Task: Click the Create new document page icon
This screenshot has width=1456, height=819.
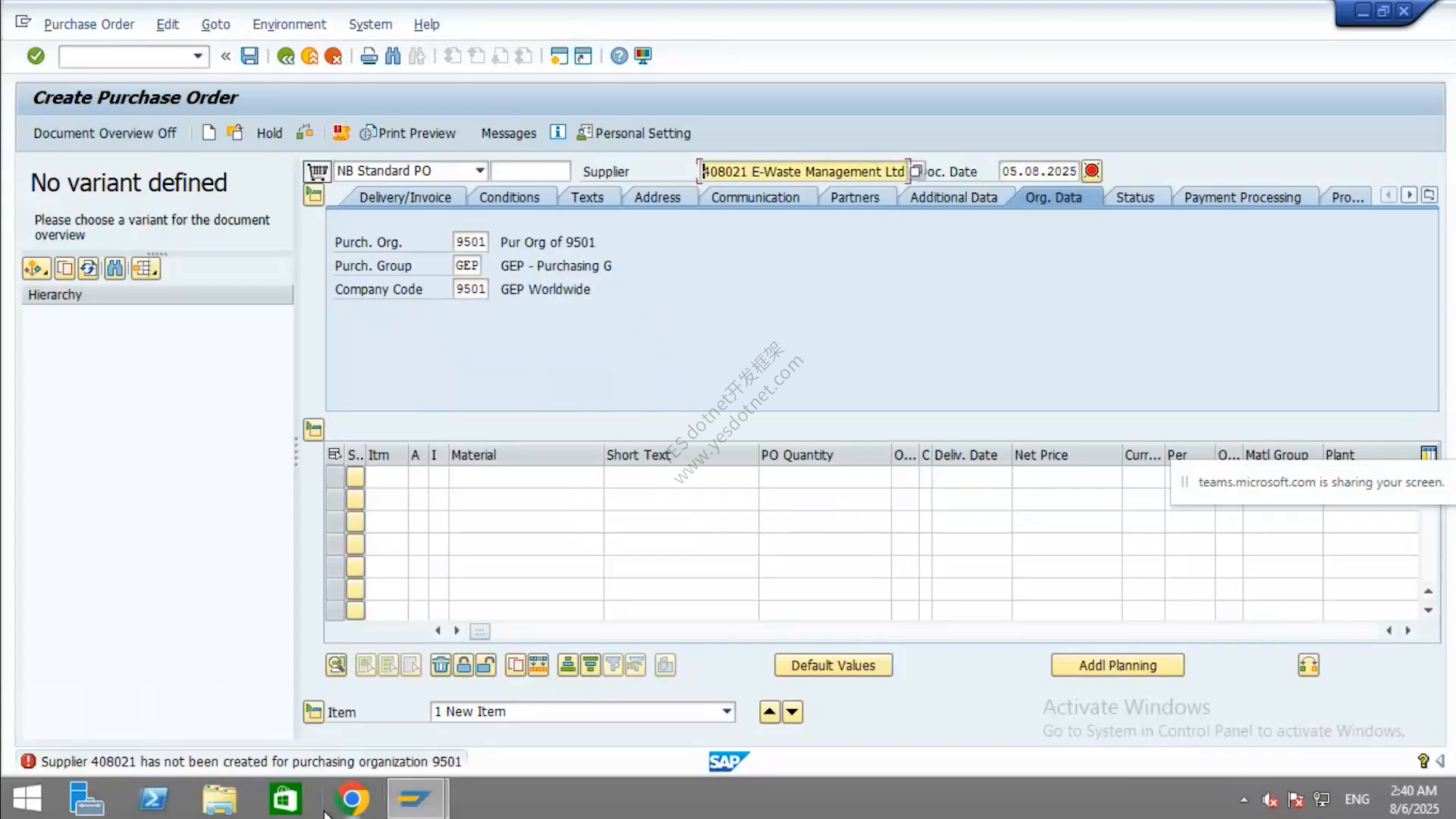Action: point(209,133)
